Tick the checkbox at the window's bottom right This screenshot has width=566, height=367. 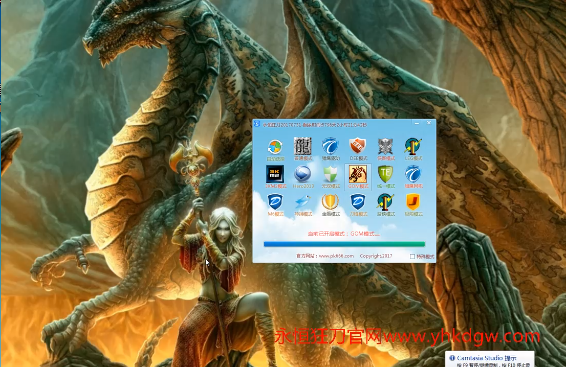412,257
